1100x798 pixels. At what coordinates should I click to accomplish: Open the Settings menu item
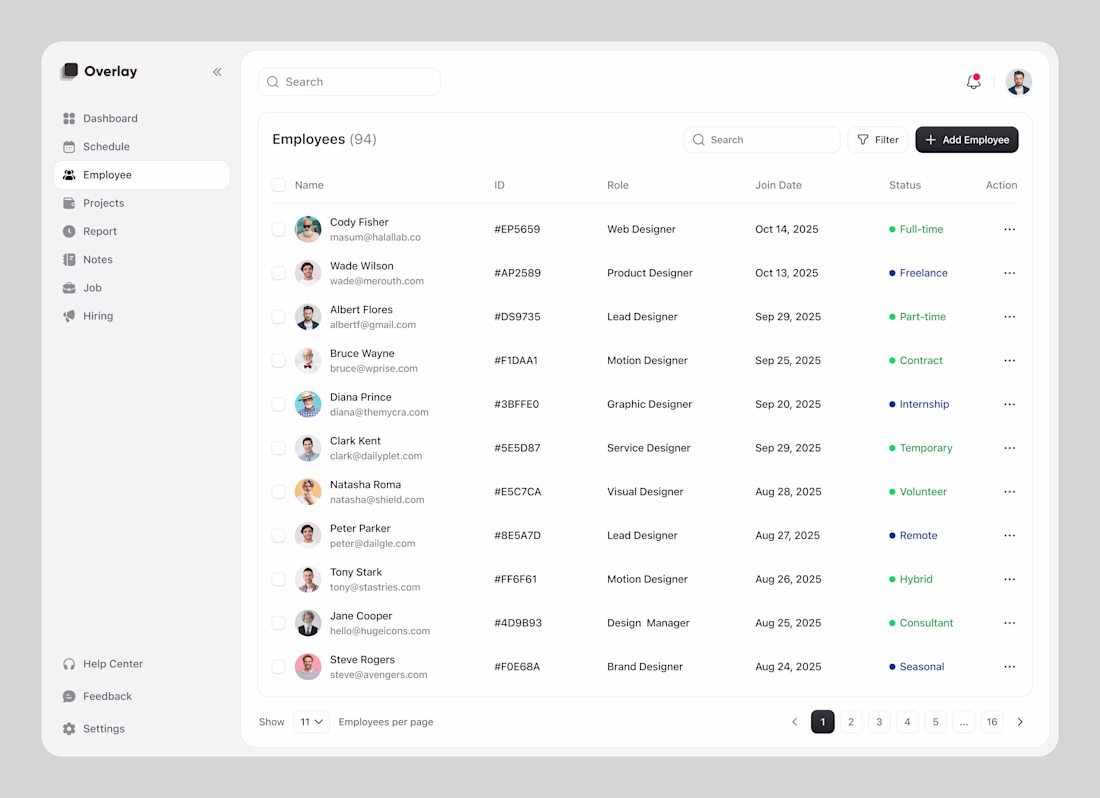[x=93, y=729]
